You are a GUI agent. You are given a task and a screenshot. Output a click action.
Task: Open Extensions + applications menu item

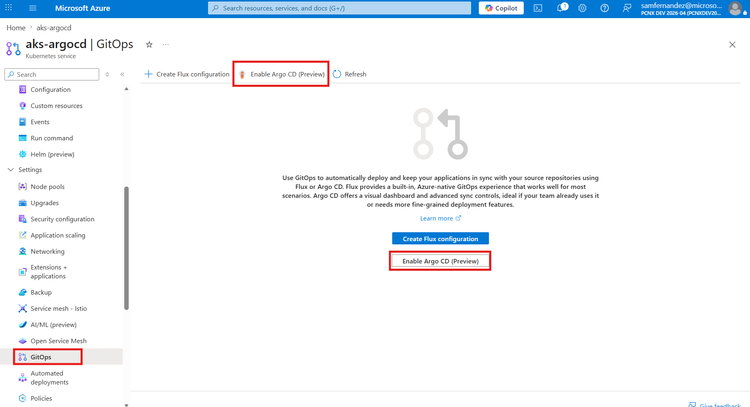(49, 272)
